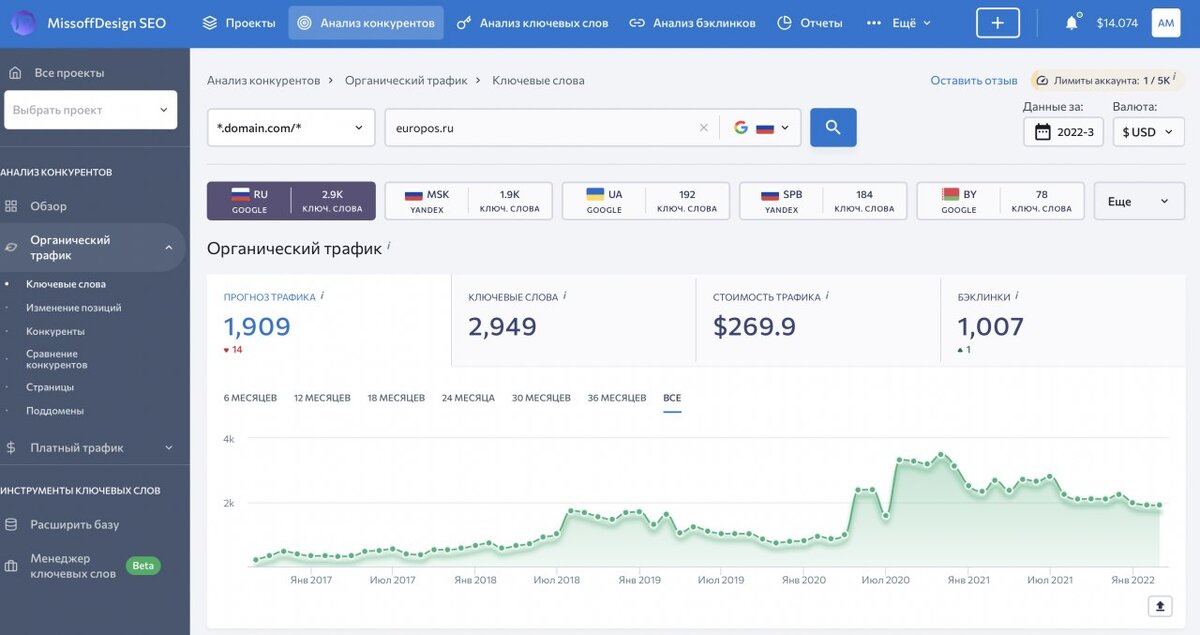Screen dimensions: 1200x635
Task: Click the Оставить отзыв link
Action: tap(974, 80)
